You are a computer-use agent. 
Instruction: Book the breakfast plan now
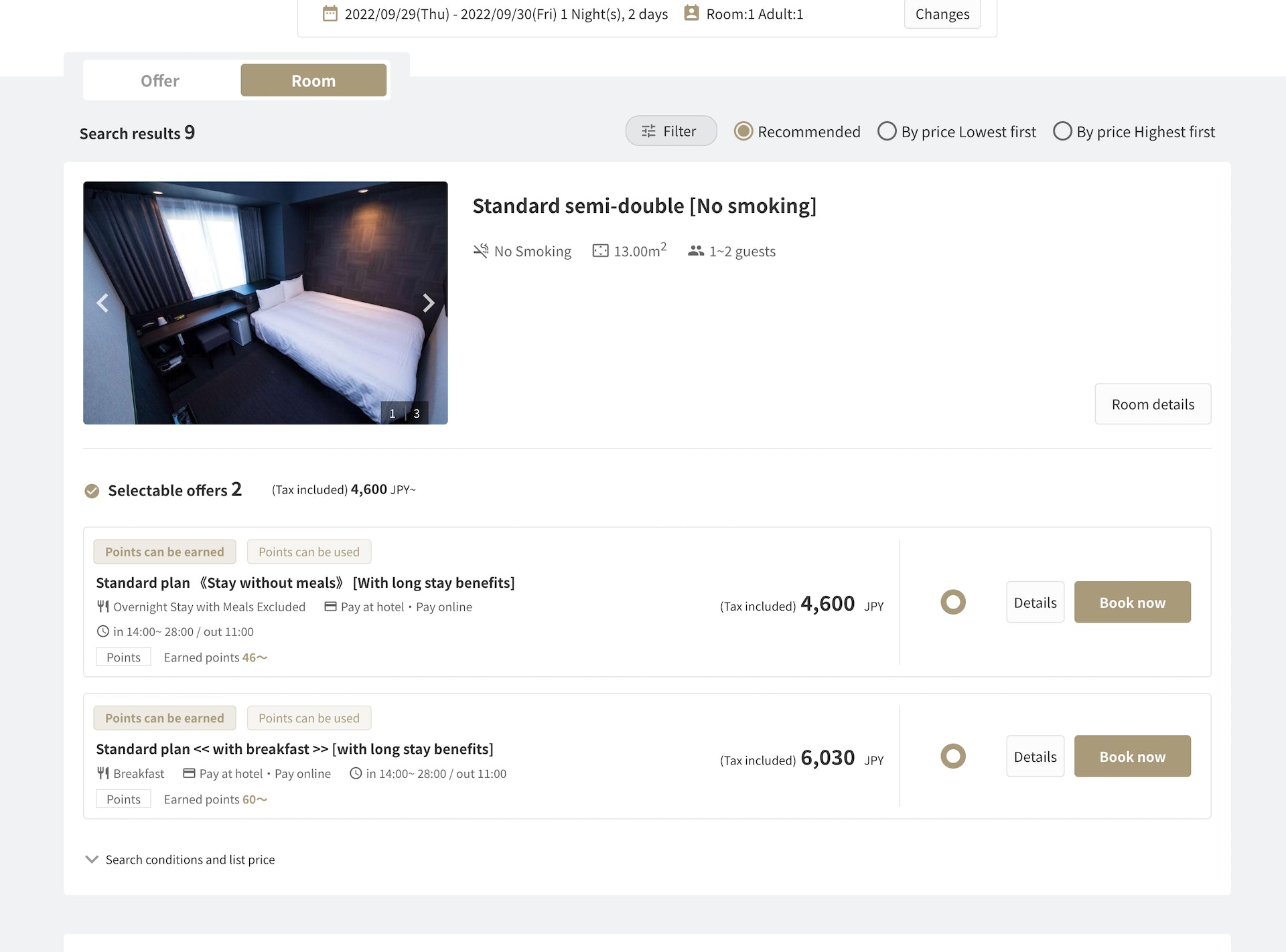pos(1132,757)
